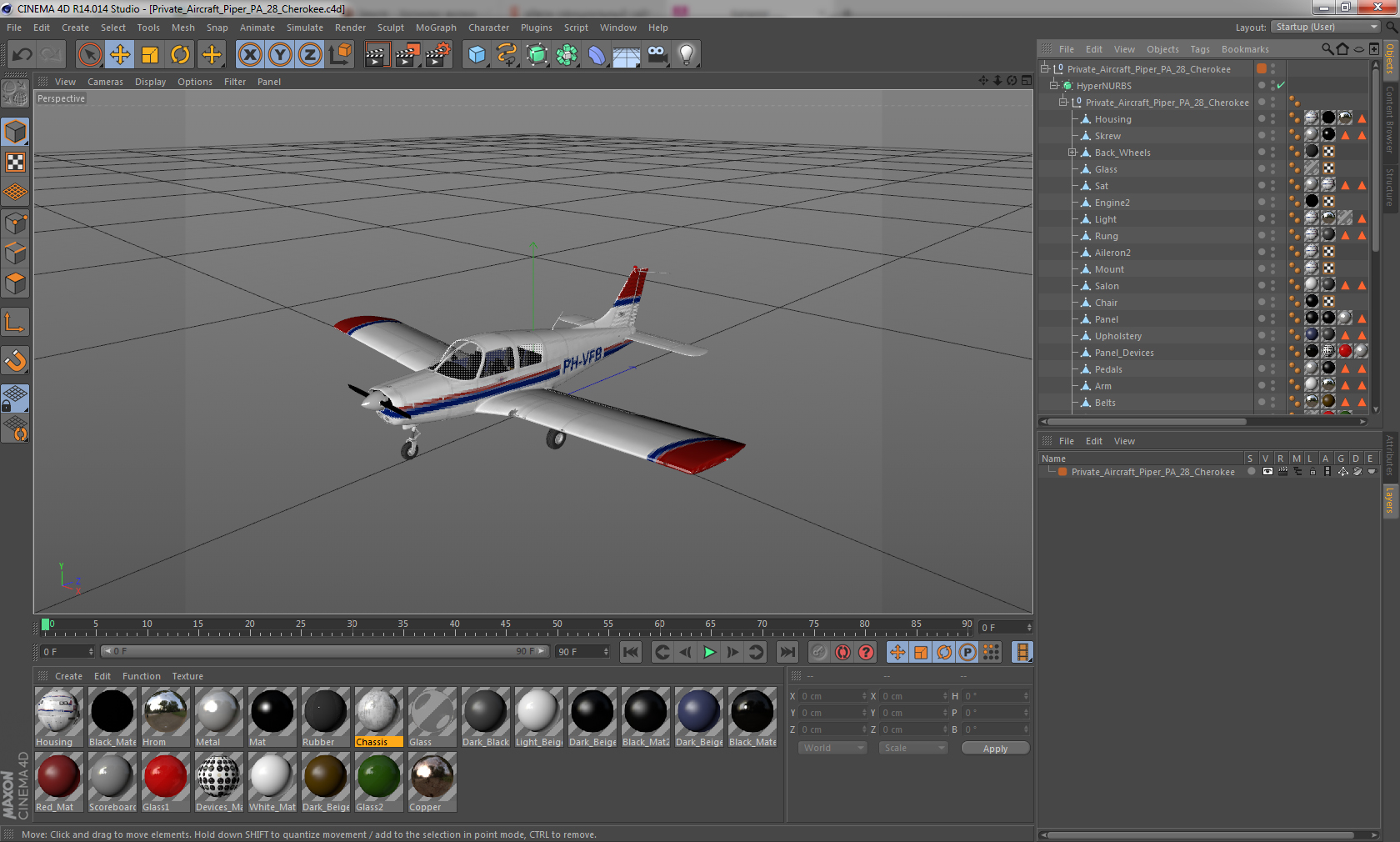Open viewport Filter menu

(x=235, y=82)
